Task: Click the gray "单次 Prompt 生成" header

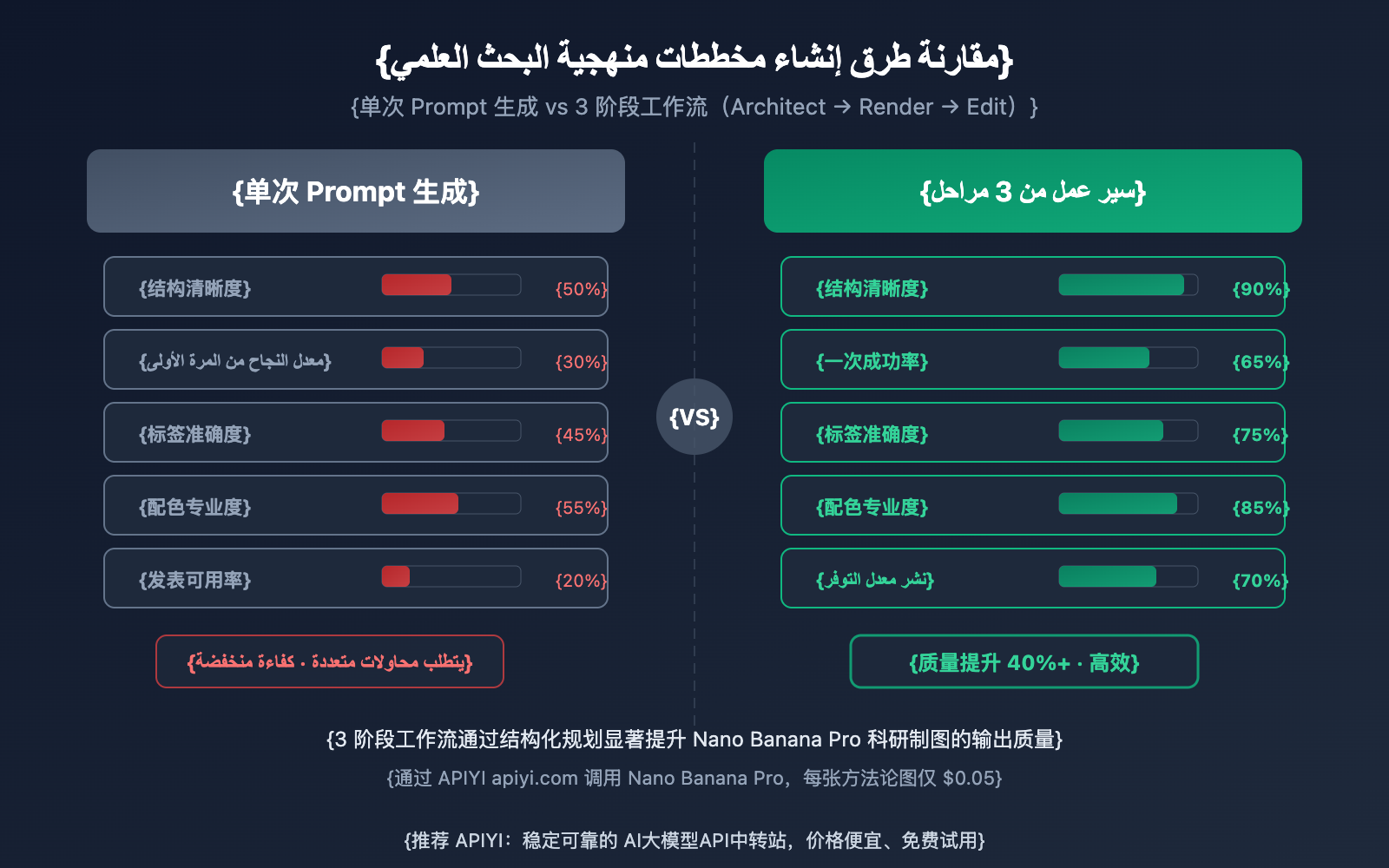Action: coord(356,191)
